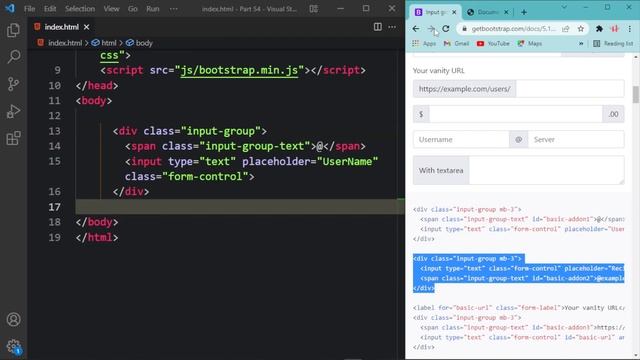Viewport: 640px width, 360px height.
Task: Open the Run and Debug view
Action: coord(13,111)
